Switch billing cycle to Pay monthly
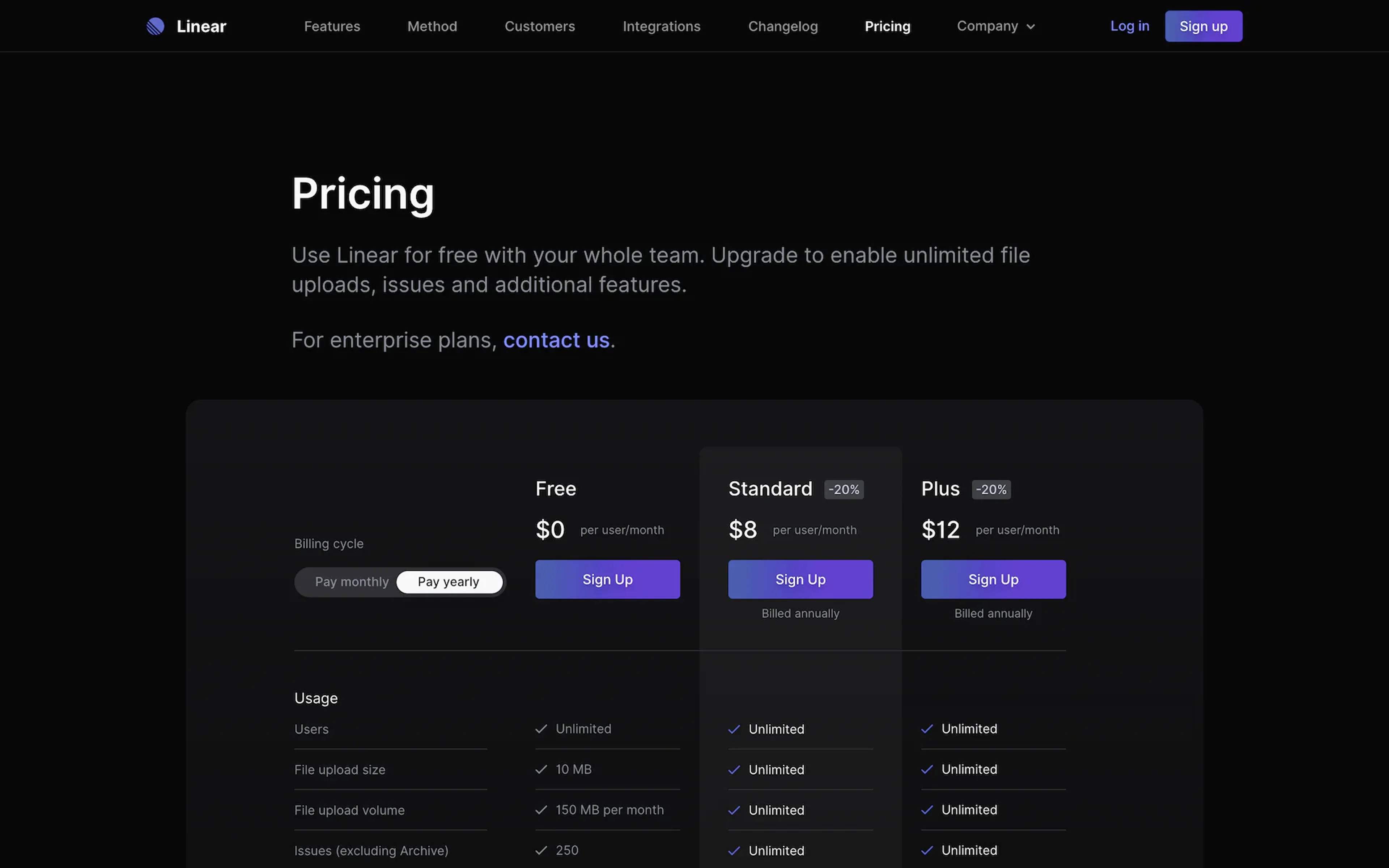 click(351, 582)
